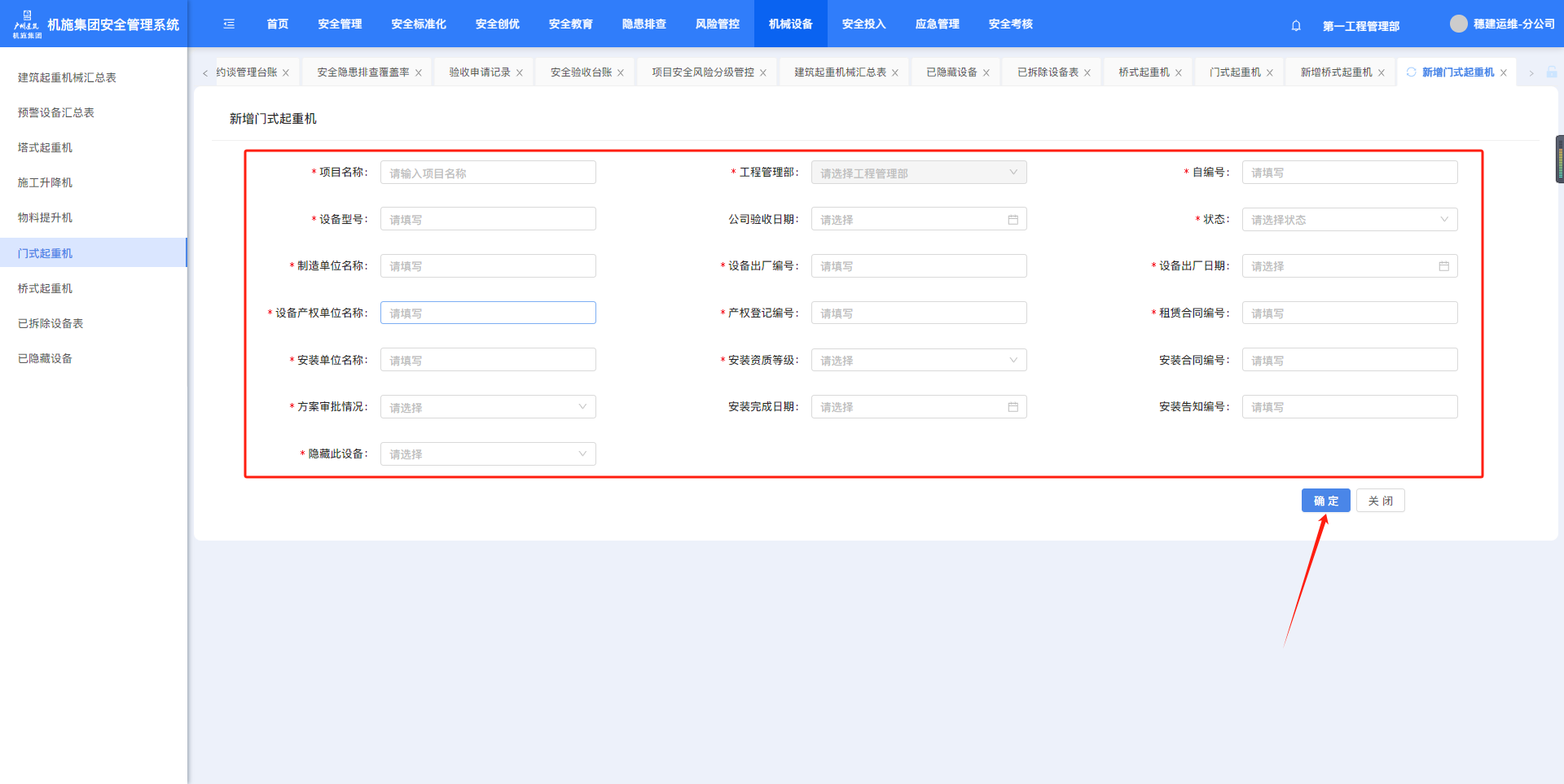Click the user avatar icon
Screen dimensions: 1564x784
(x=1458, y=24)
